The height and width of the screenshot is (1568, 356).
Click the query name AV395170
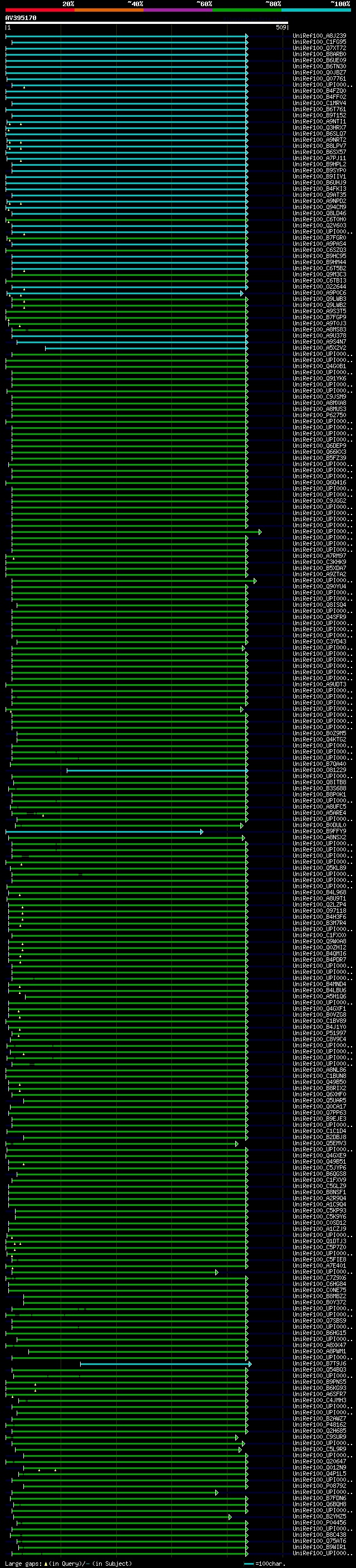point(21,18)
